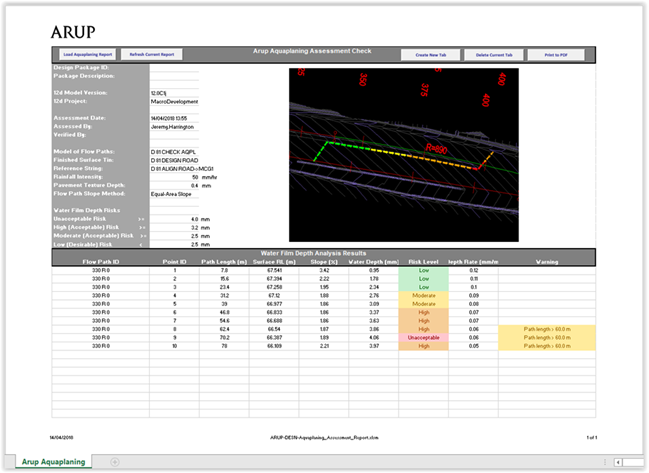Click the Refresh Current Report button
This screenshot has height=473, width=649.
(152, 55)
